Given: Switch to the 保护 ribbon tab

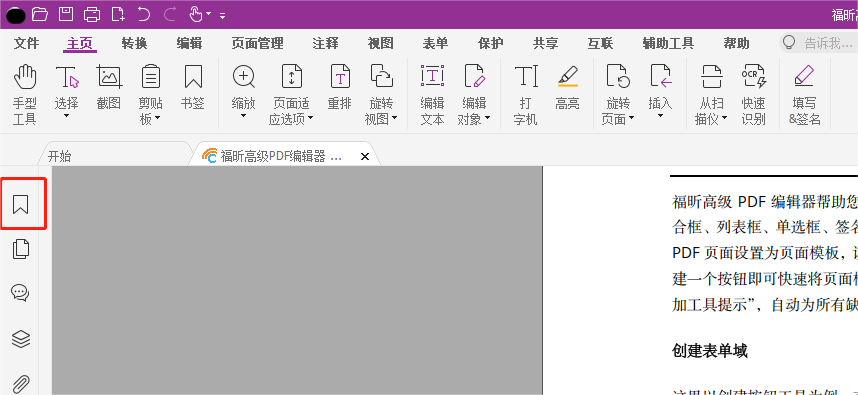Looking at the screenshot, I should click(490, 43).
